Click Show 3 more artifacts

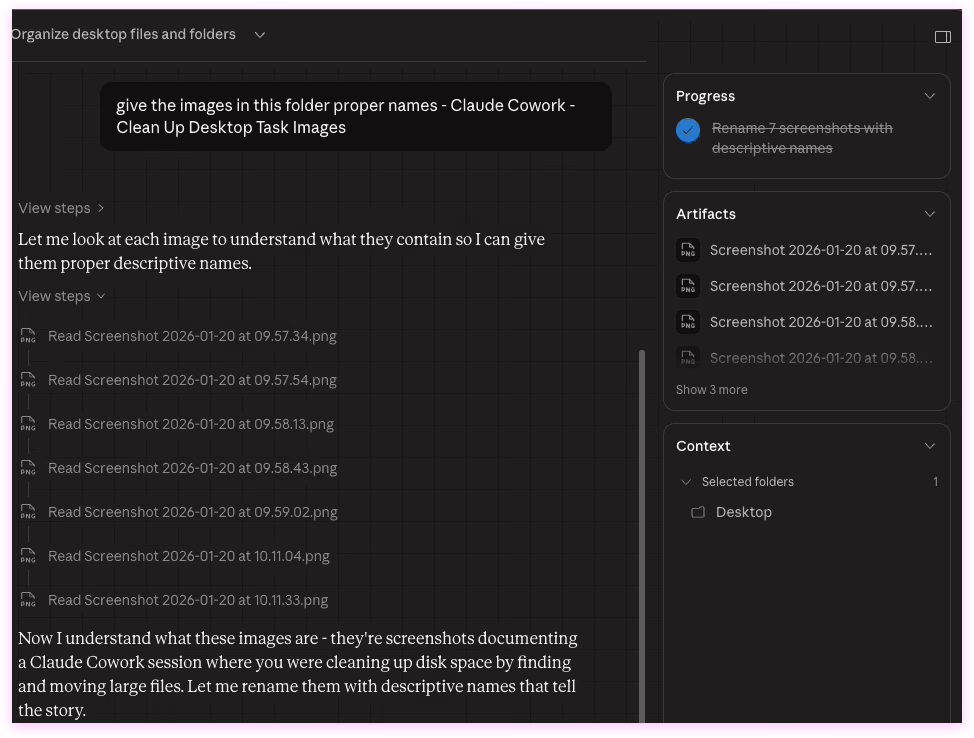pos(711,390)
